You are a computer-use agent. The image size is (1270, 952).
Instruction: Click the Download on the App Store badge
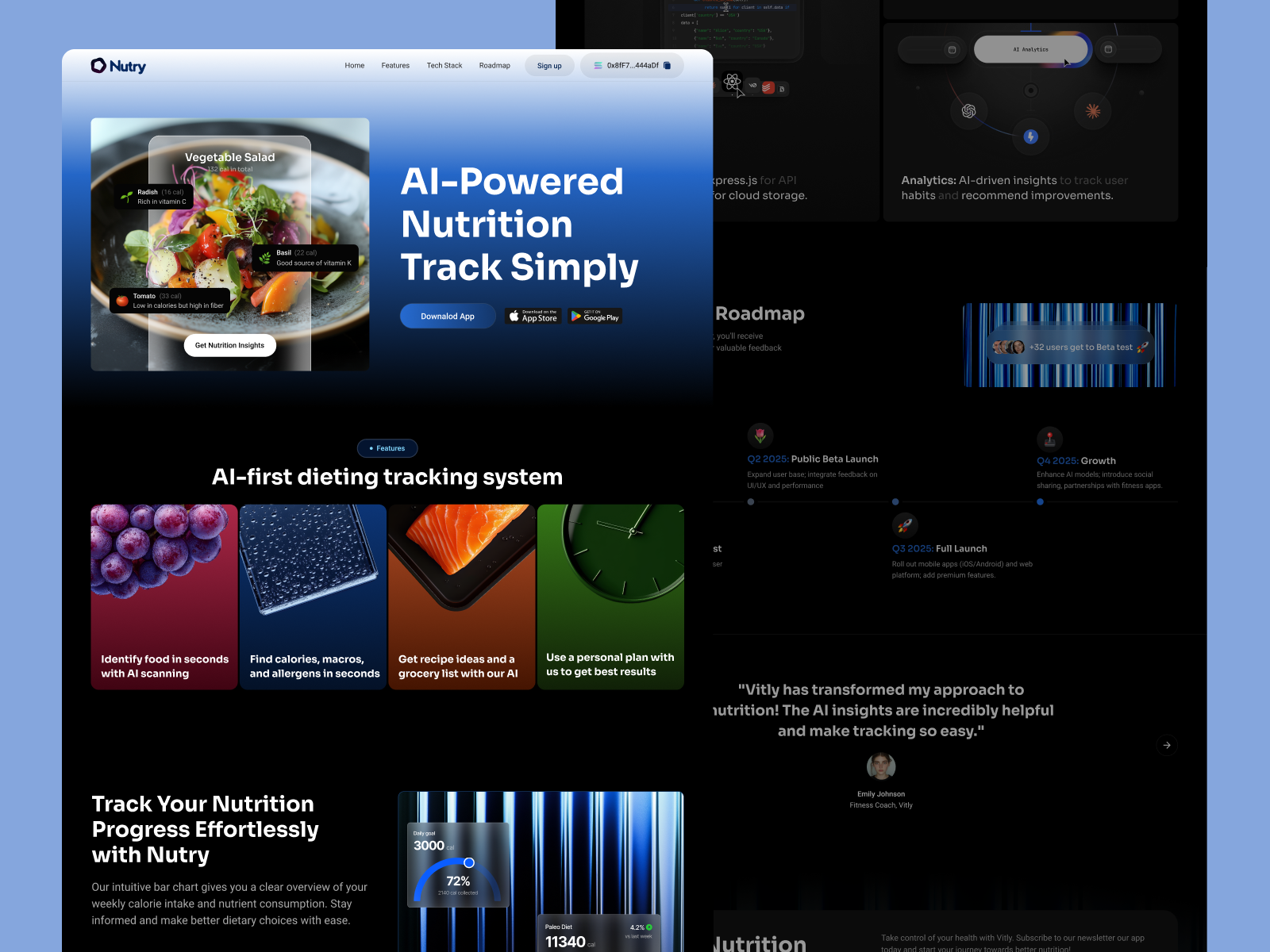[x=533, y=316]
